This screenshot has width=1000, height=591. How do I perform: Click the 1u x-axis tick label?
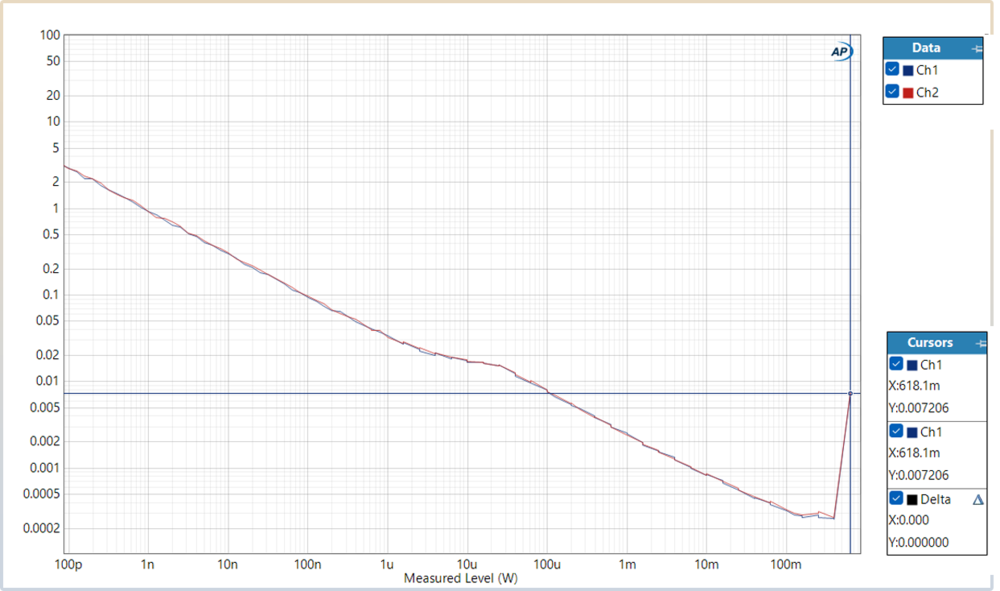386,565
